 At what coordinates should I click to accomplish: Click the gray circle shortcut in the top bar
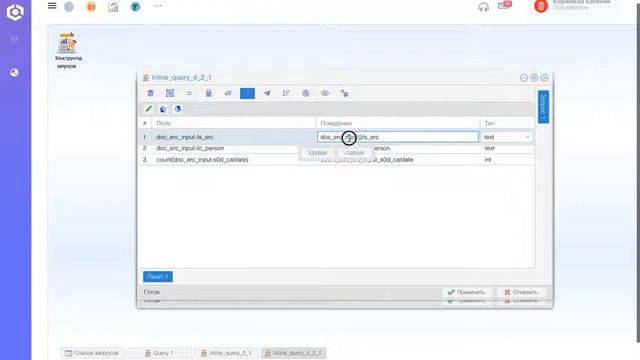(x=69, y=7)
